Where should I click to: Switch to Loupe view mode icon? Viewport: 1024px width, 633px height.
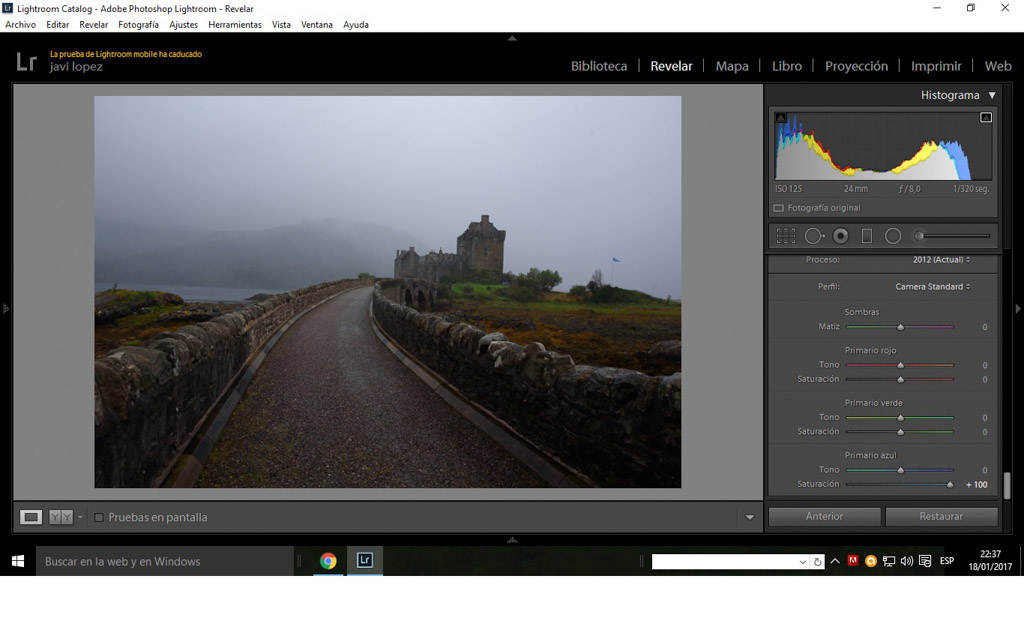click(31, 517)
